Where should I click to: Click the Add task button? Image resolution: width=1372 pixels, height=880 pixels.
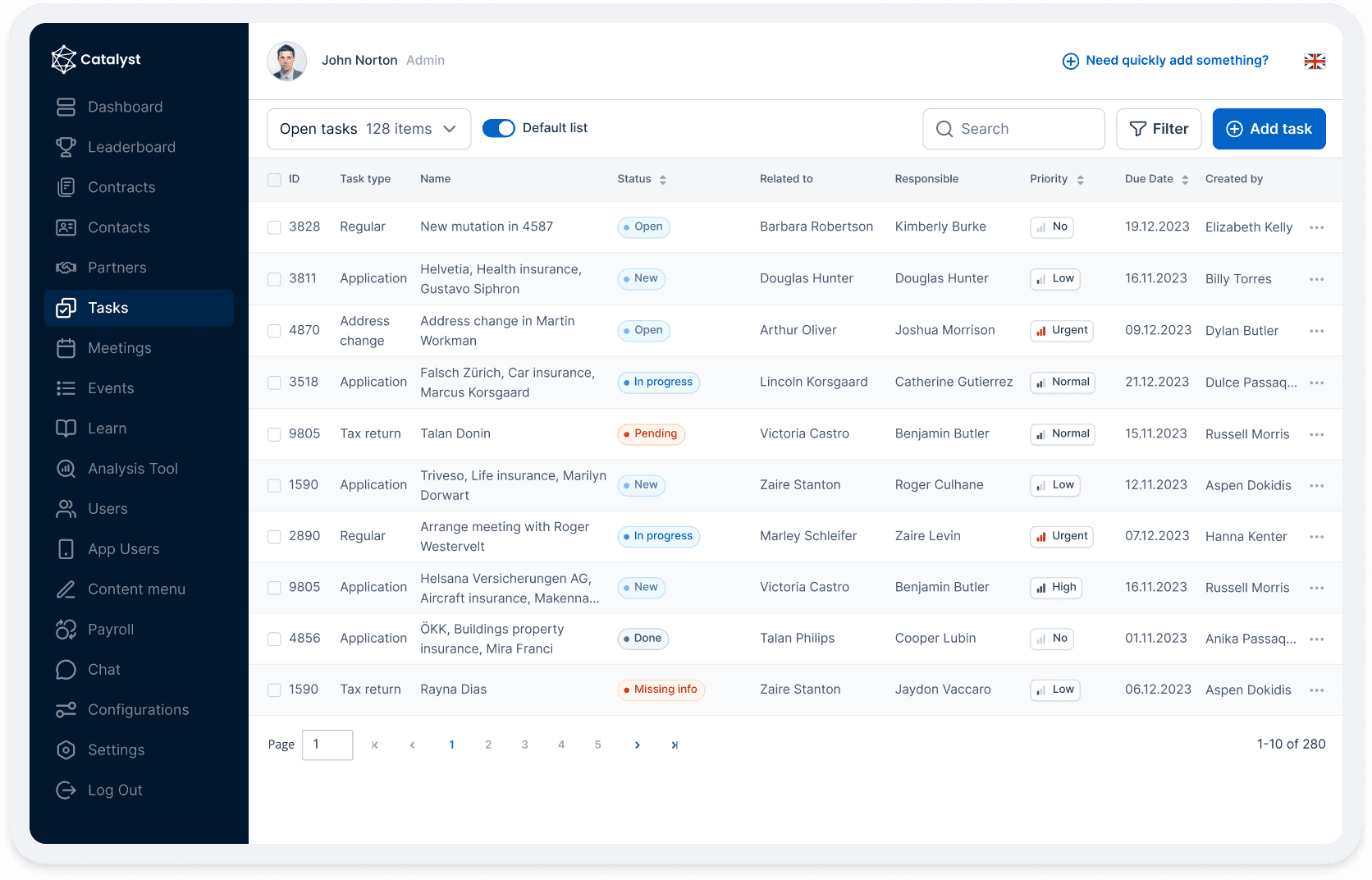click(1269, 129)
